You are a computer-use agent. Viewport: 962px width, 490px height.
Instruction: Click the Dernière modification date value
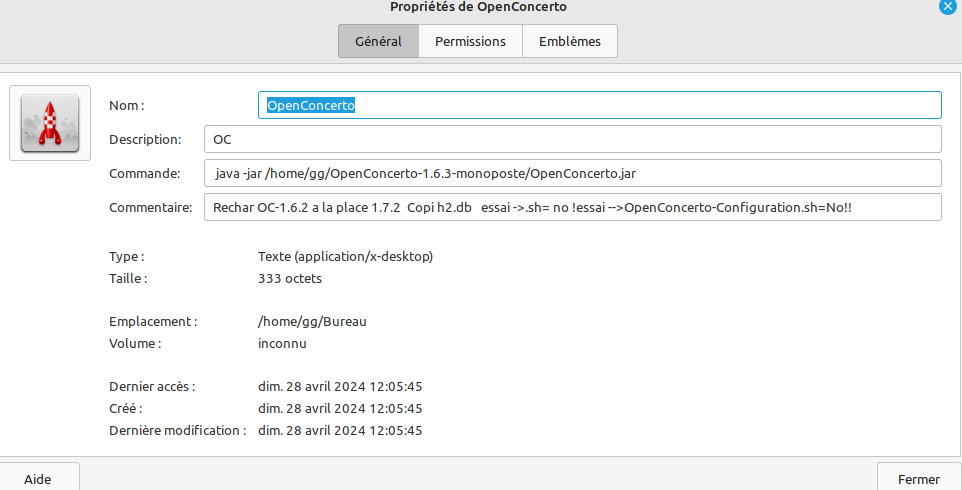[340, 430]
